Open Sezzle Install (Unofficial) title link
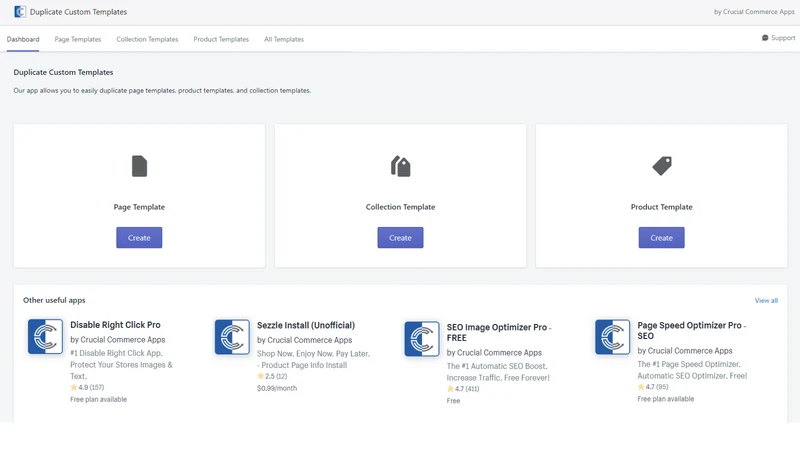Viewport: 800px width, 450px height. [x=306, y=326]
